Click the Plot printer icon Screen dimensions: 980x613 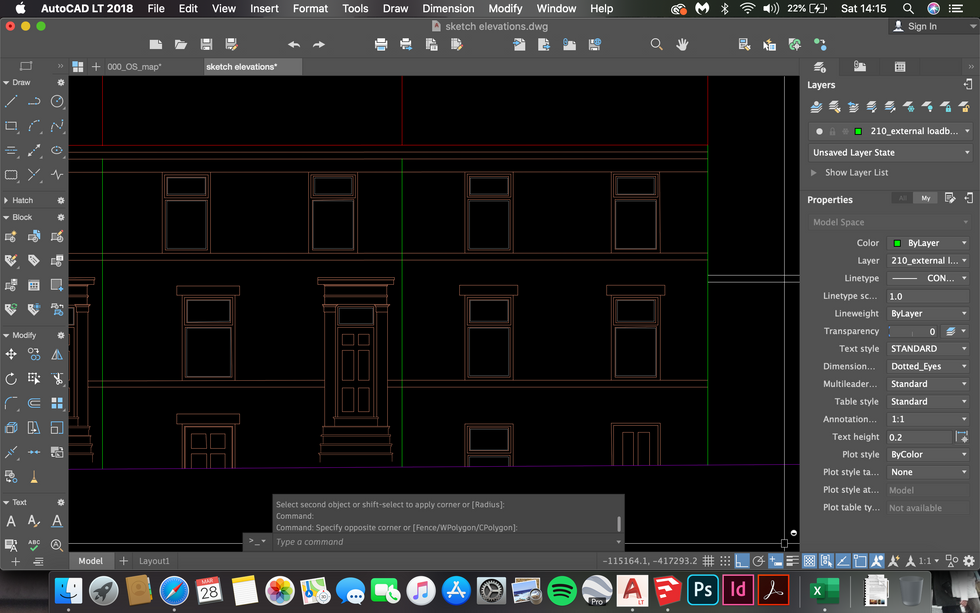coord(381,44)
